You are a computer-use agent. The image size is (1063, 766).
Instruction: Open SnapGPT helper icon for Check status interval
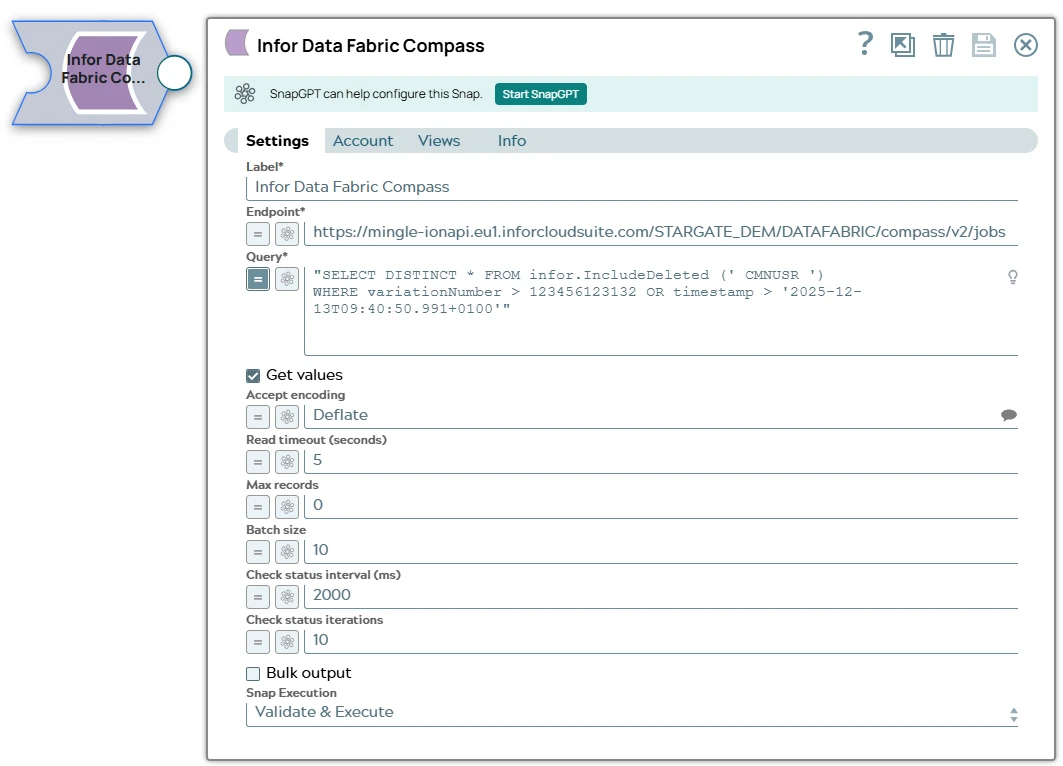pyautogui.click(x=287, y=597)
